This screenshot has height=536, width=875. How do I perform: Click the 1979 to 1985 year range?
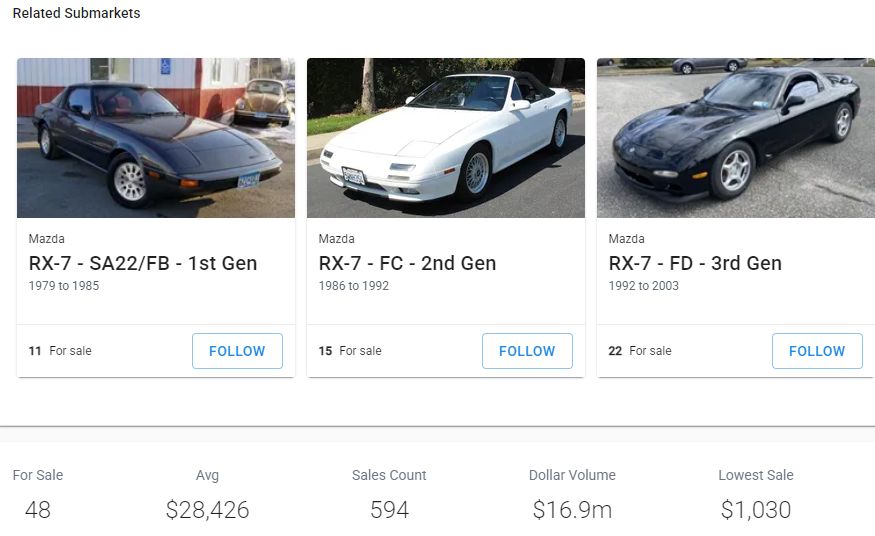coord(64,286)
